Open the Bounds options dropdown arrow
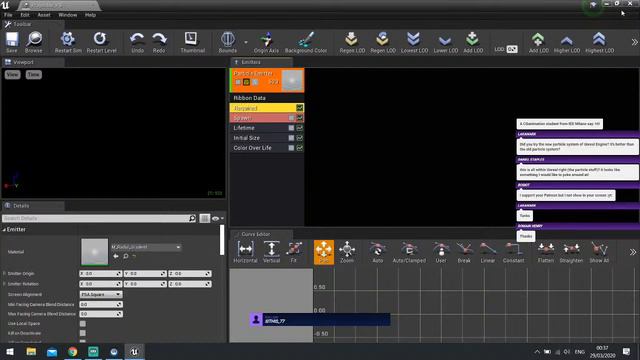Screen dimensions: 640x360 [246, 42]
